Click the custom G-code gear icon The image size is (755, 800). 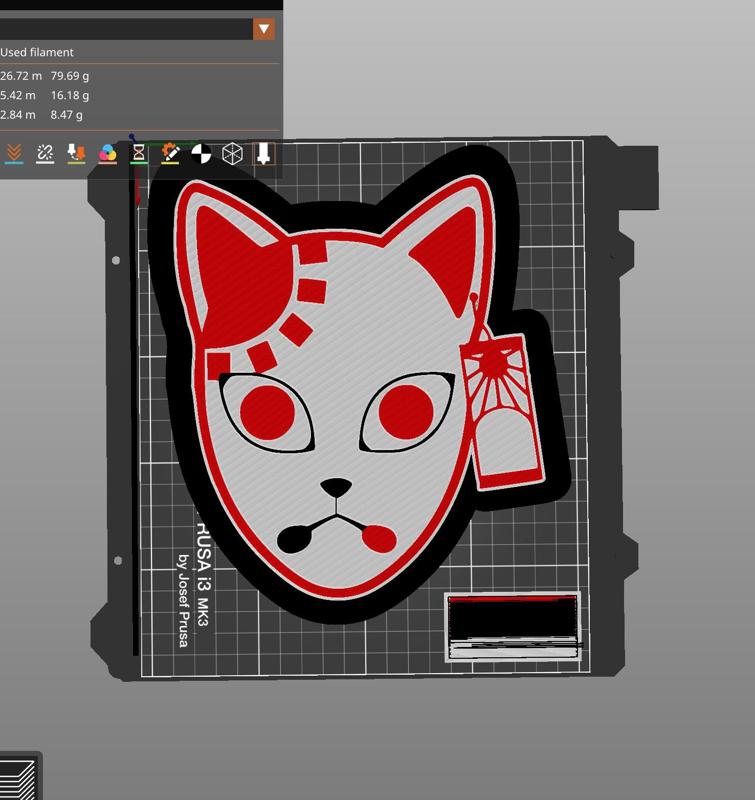click(170, 153)
